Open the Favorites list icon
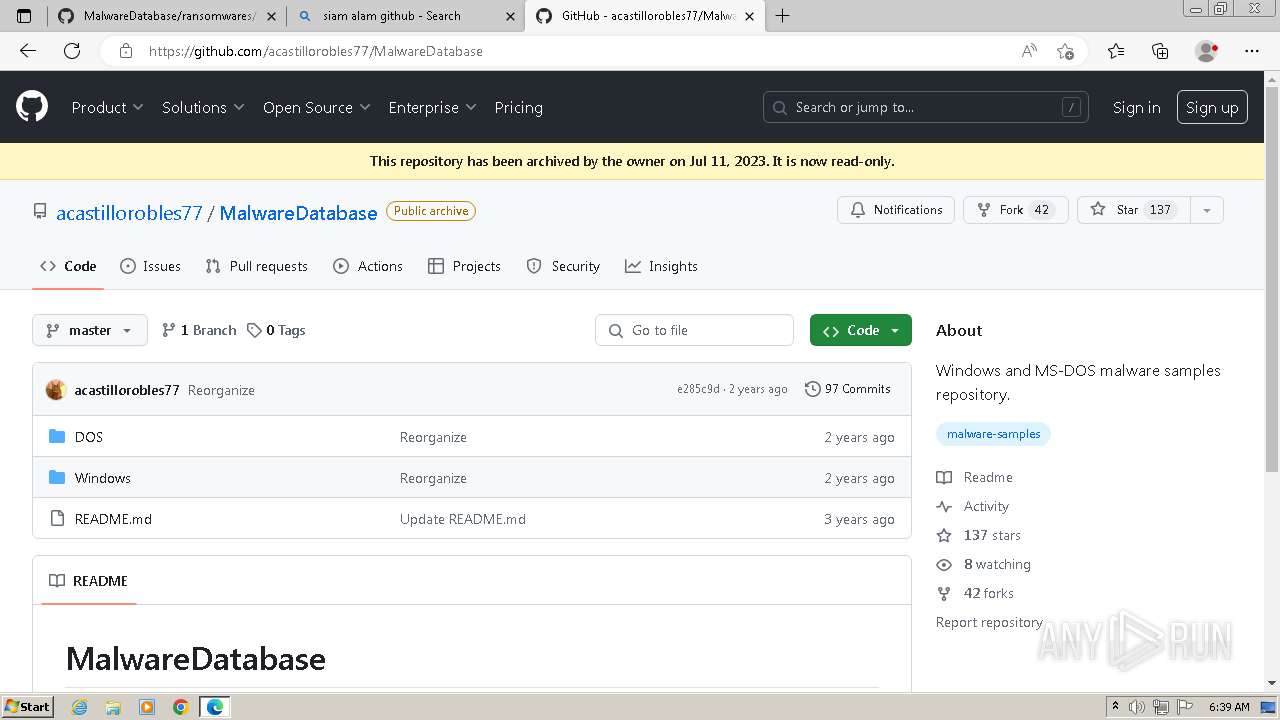 (x=1116, y=51)
